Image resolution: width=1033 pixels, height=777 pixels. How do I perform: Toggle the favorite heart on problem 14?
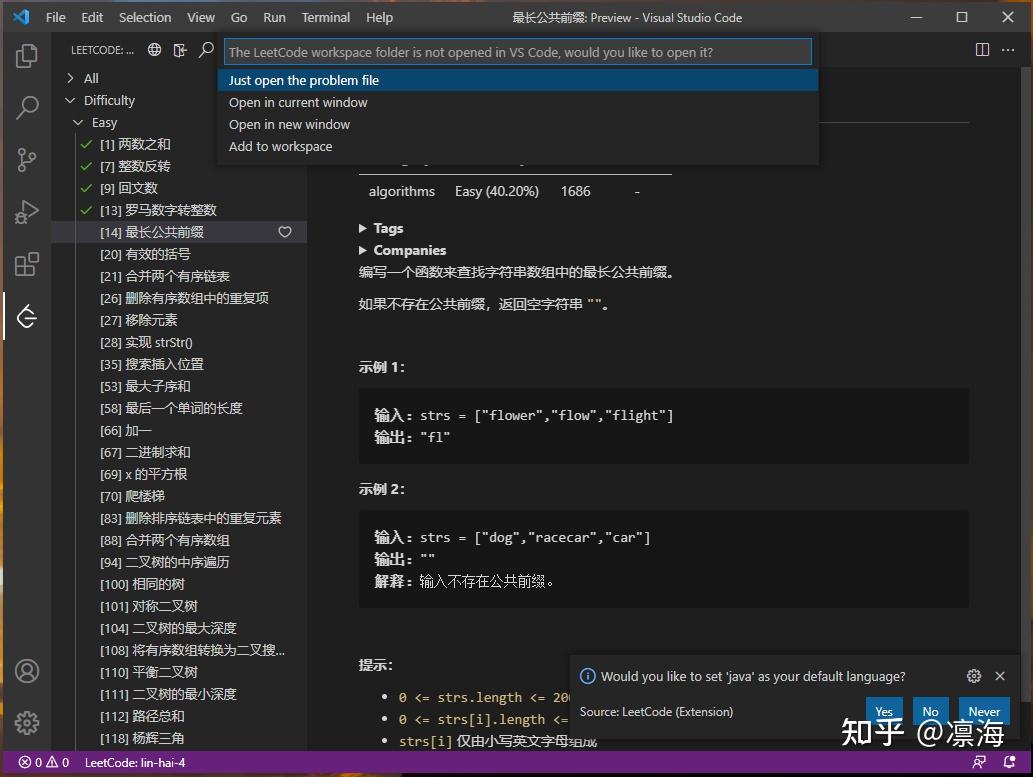[285, 231]
